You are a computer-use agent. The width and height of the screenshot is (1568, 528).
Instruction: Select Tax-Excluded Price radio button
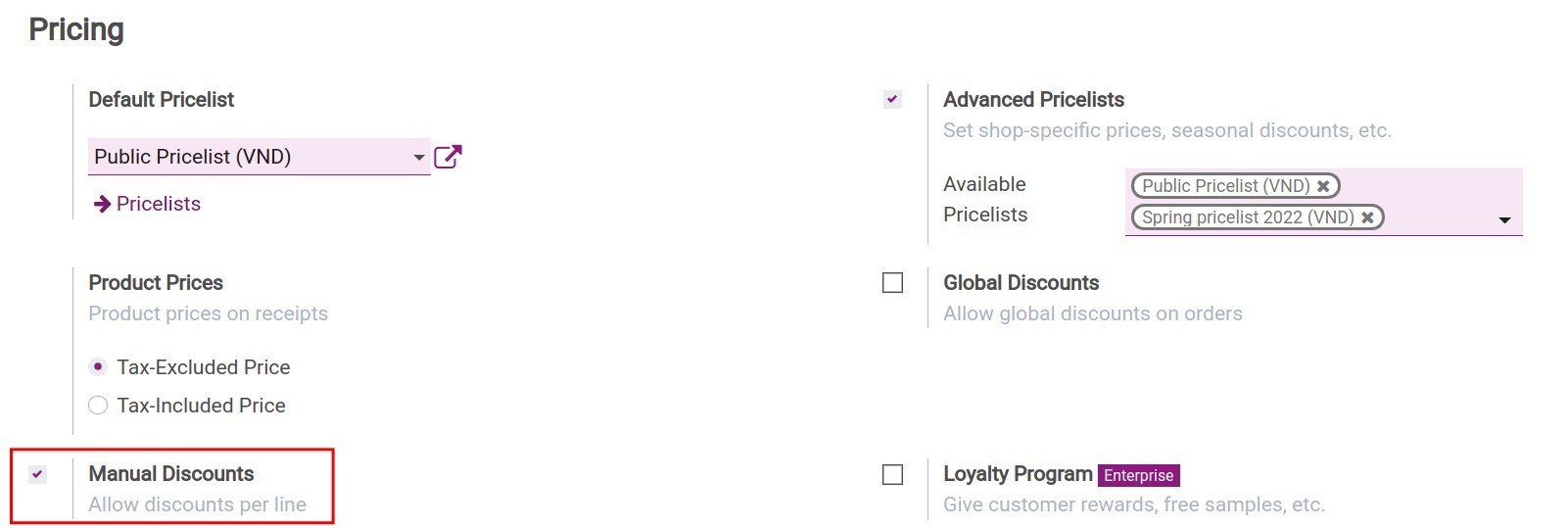98,367
